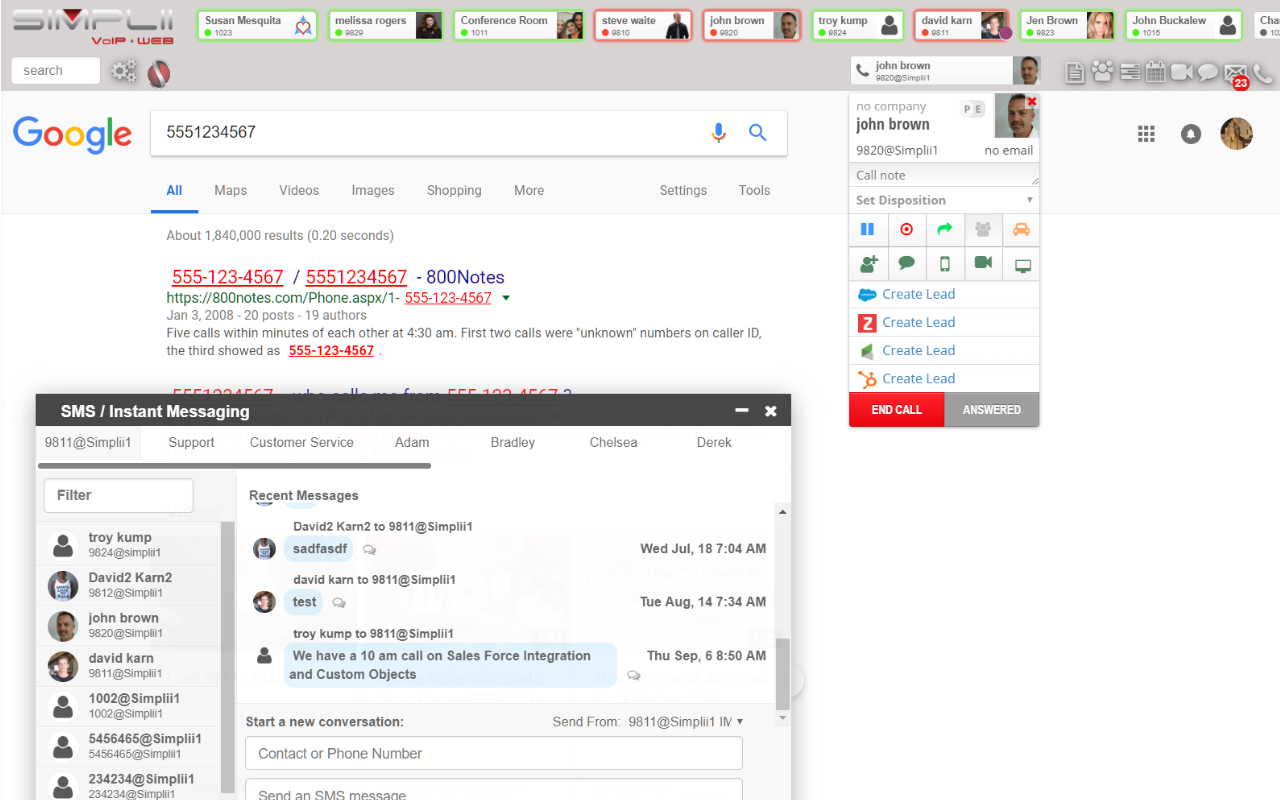
Task: Click the Google apps grid icon
Action: pos(1147,134)
